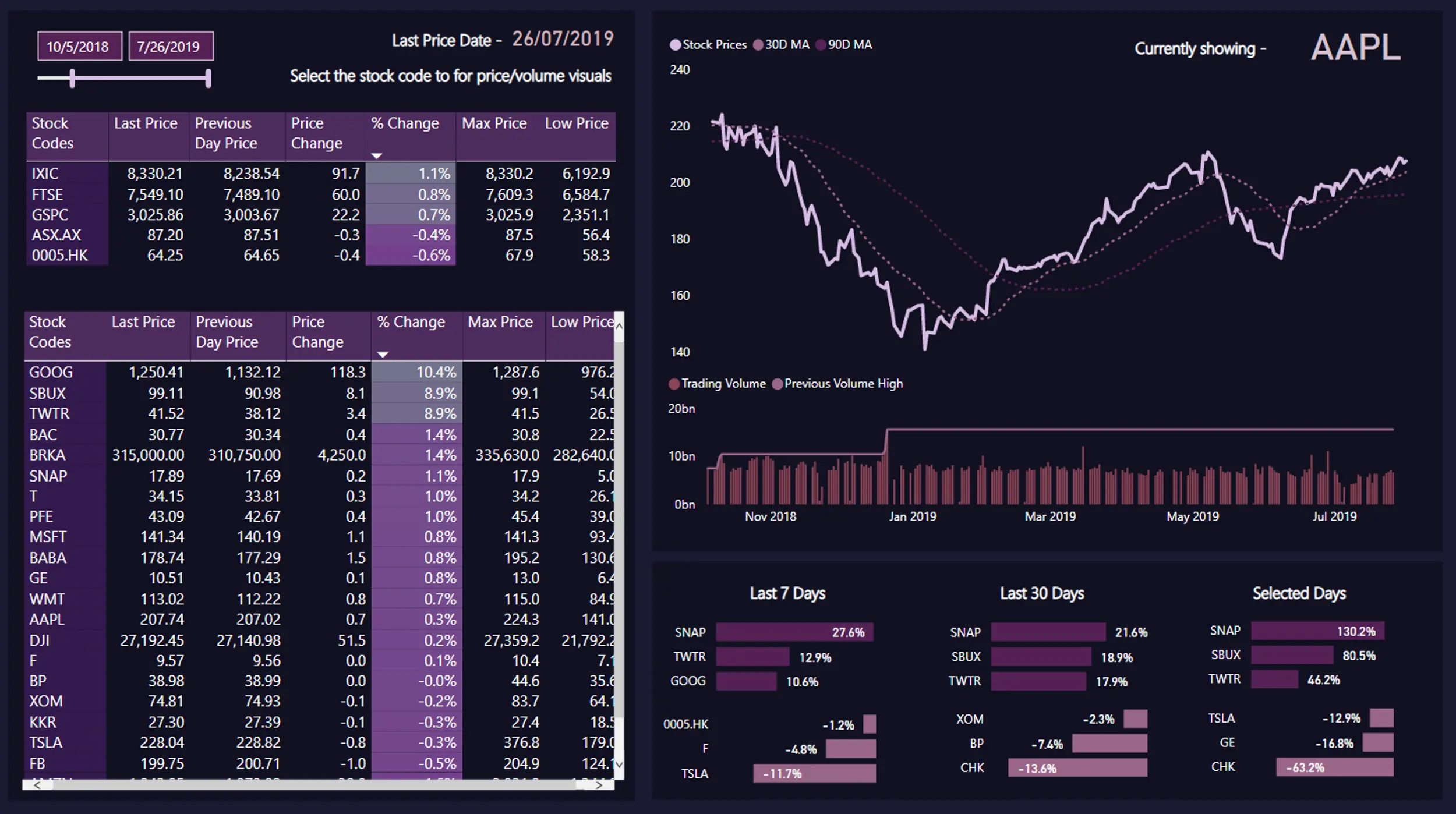1456x814 pixels.
Task: Click the Low Price column header
Action: [576, 123]
